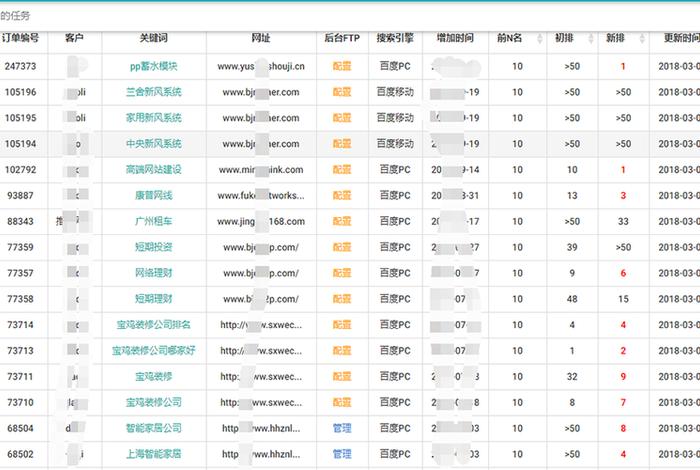700x470 pixels.
Task: Click 配置 for order 73710
Action: [342, 403]
